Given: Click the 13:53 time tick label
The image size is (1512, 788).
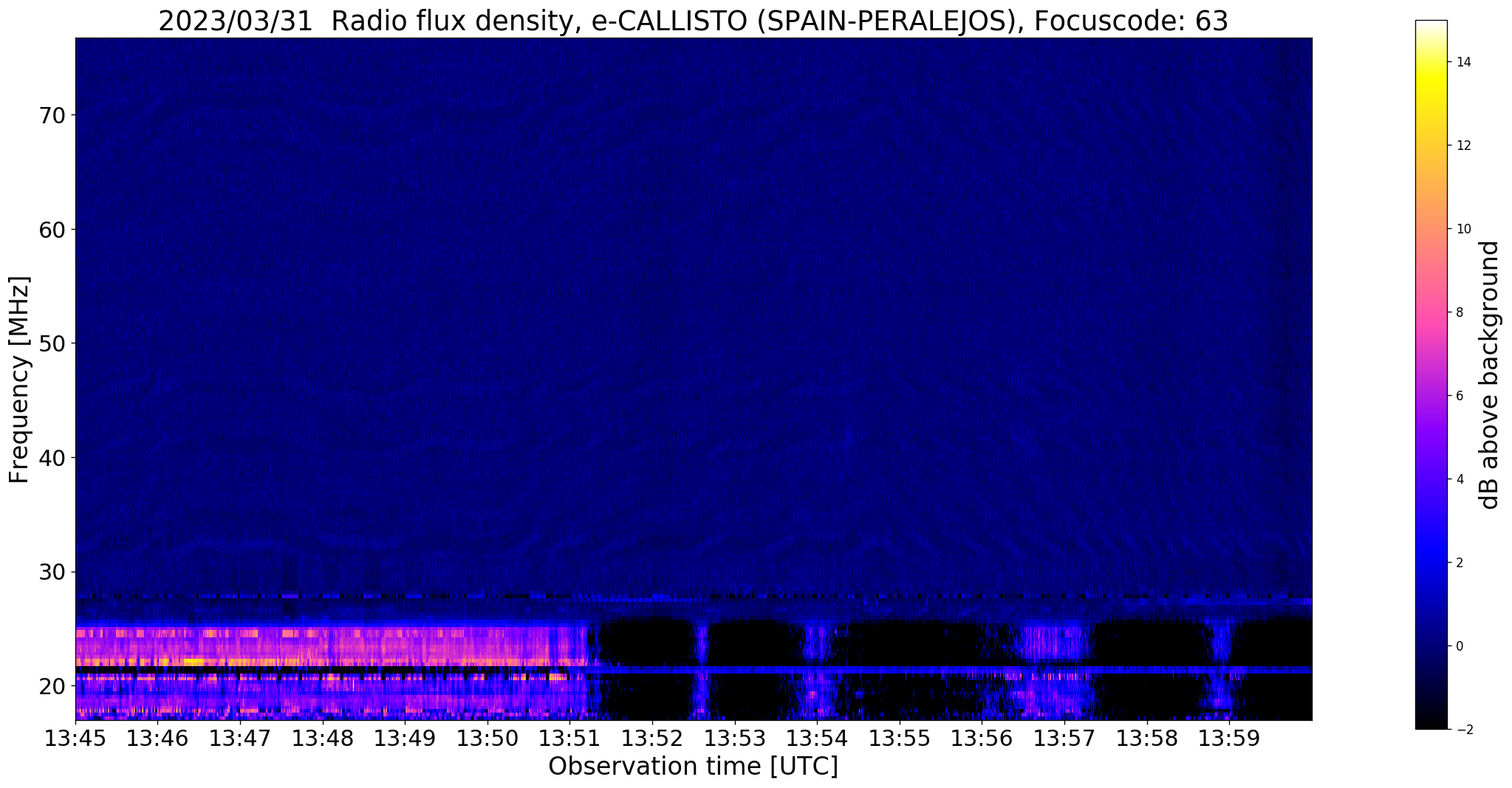Looking at the screenshot, I should (734, 739).
